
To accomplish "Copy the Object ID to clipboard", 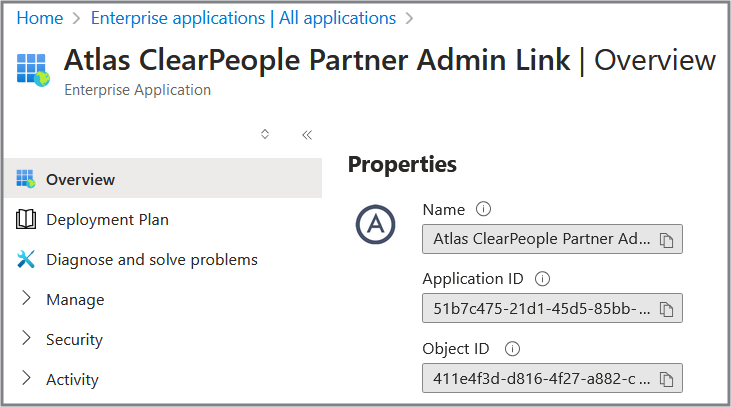I will (667, 379).
